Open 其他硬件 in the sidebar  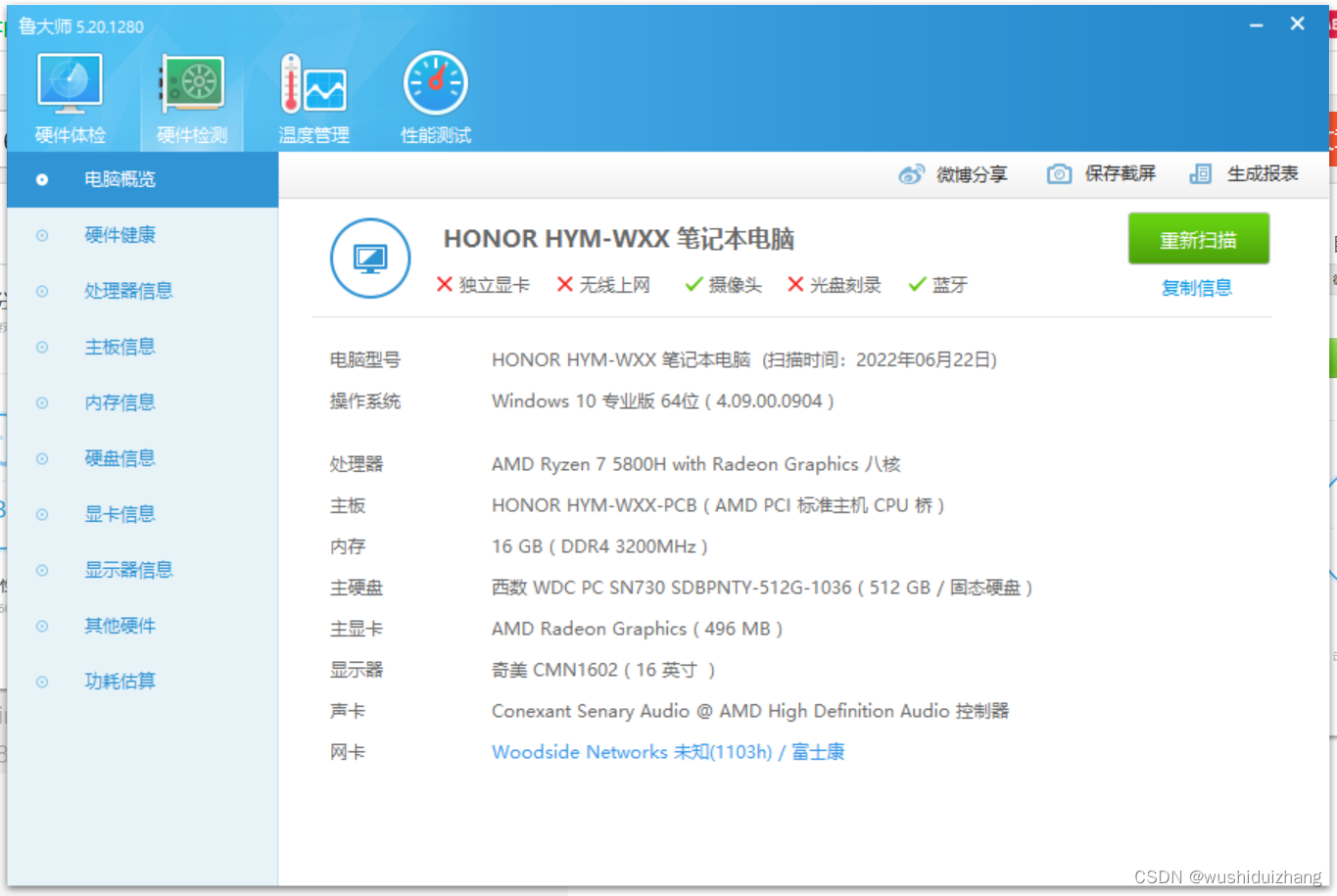(x=143, y=626)
